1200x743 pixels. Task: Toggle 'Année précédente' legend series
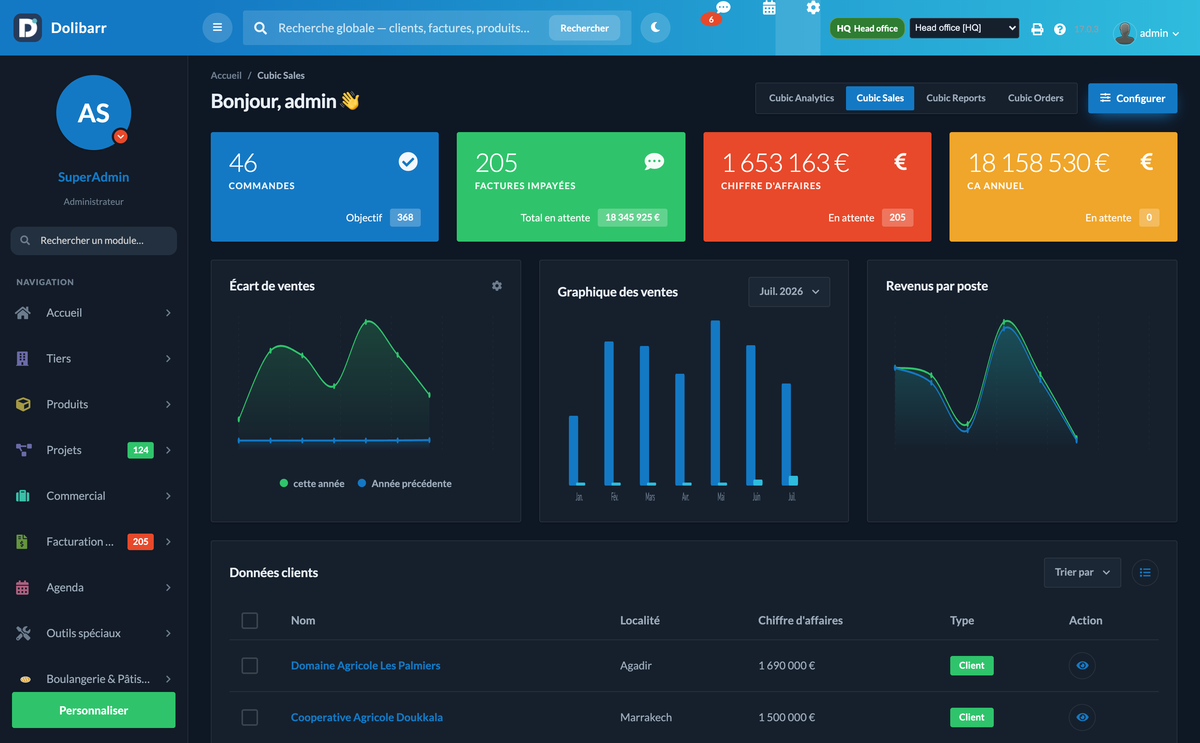(x=404, y=484)
